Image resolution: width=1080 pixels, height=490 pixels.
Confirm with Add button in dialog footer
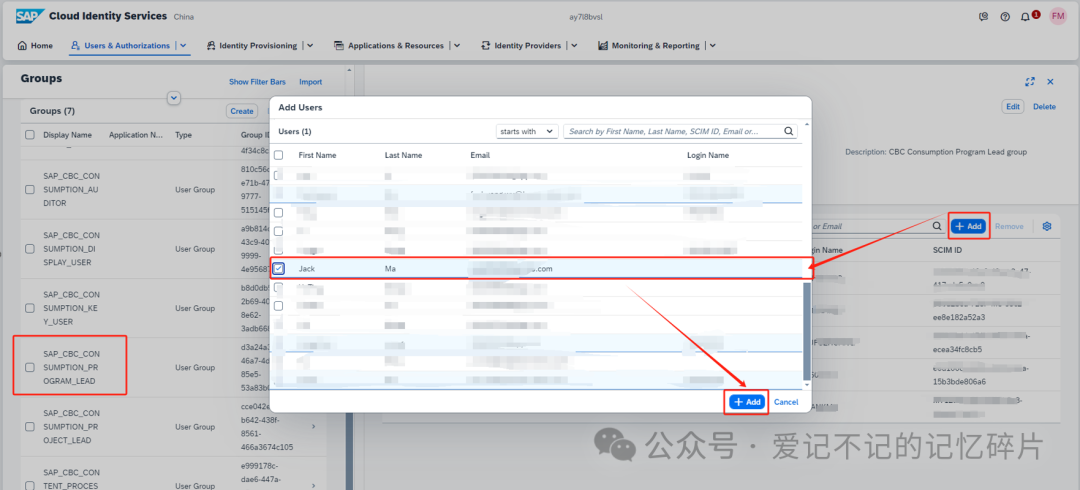pyautogui.click(x=747, y=402)
